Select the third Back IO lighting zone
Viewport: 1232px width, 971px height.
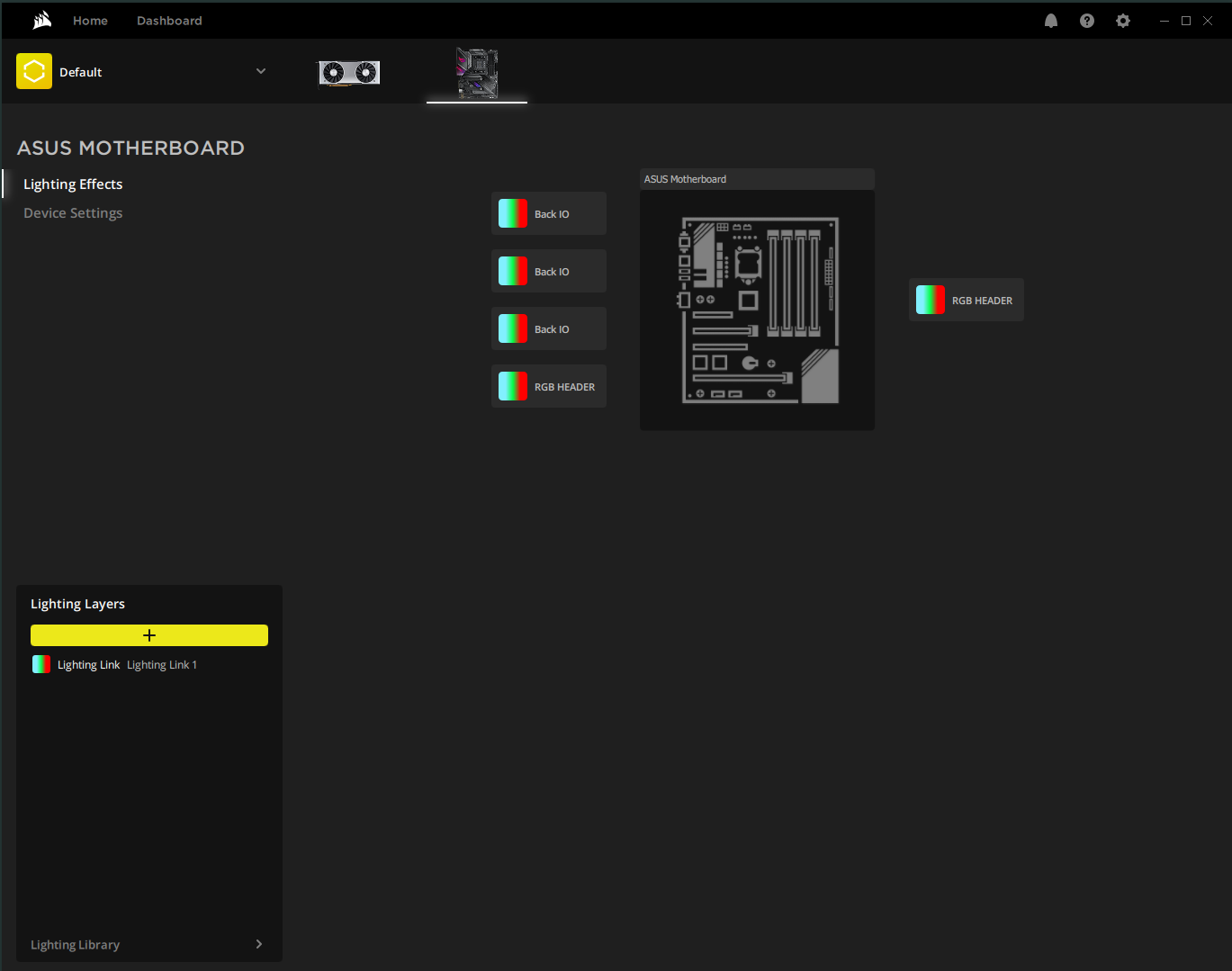pyautogui.click(x=549, y=328)
